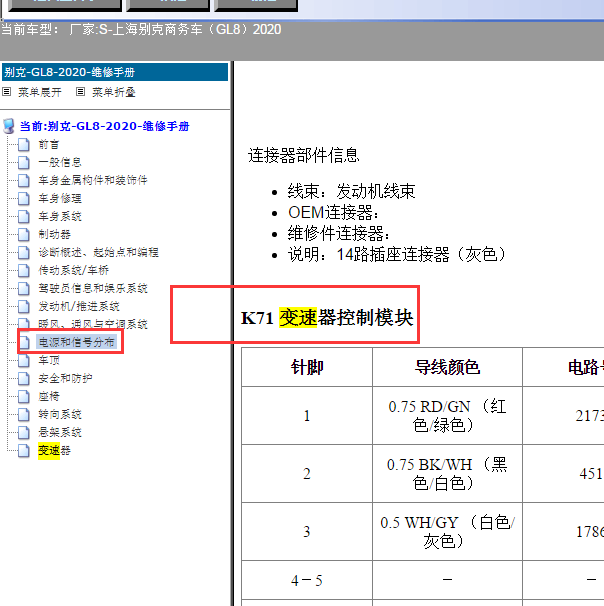Click the 线束：发动机线束 bullet

coord(351,191)
